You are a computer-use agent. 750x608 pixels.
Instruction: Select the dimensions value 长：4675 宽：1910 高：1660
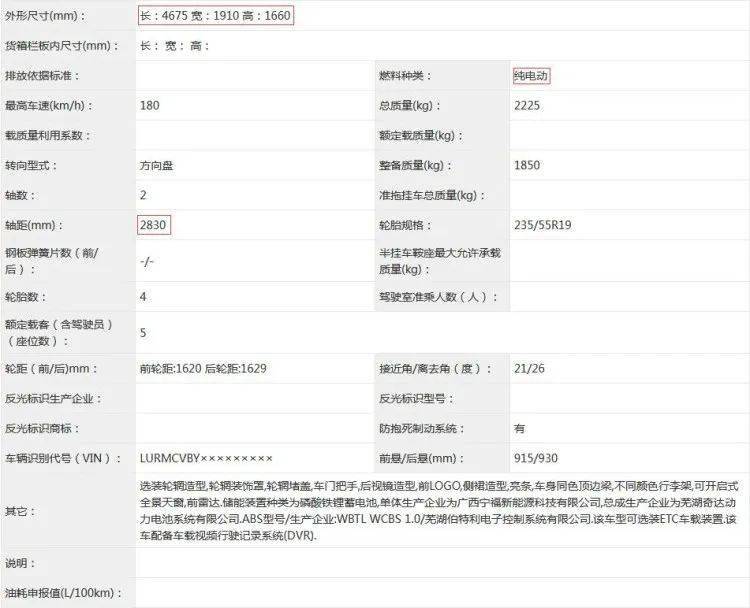(x=215, y=16)
